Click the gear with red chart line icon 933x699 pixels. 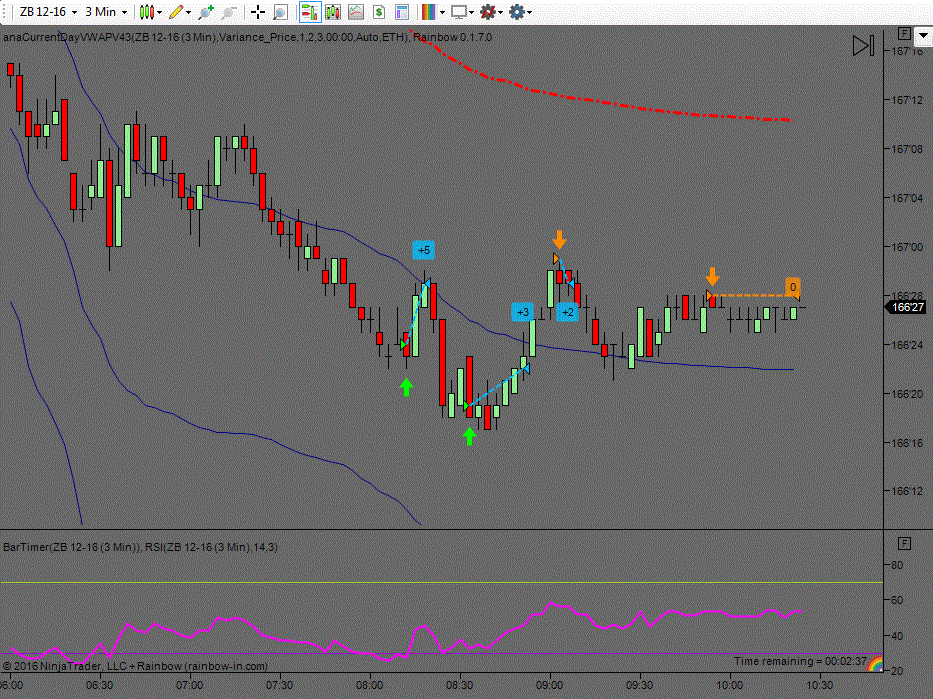click(x=488, y=12)
